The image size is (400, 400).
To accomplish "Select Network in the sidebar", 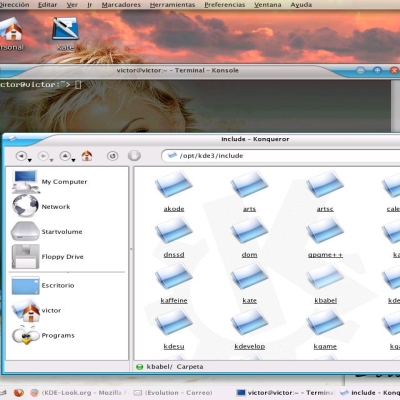I will click(42, 206).
